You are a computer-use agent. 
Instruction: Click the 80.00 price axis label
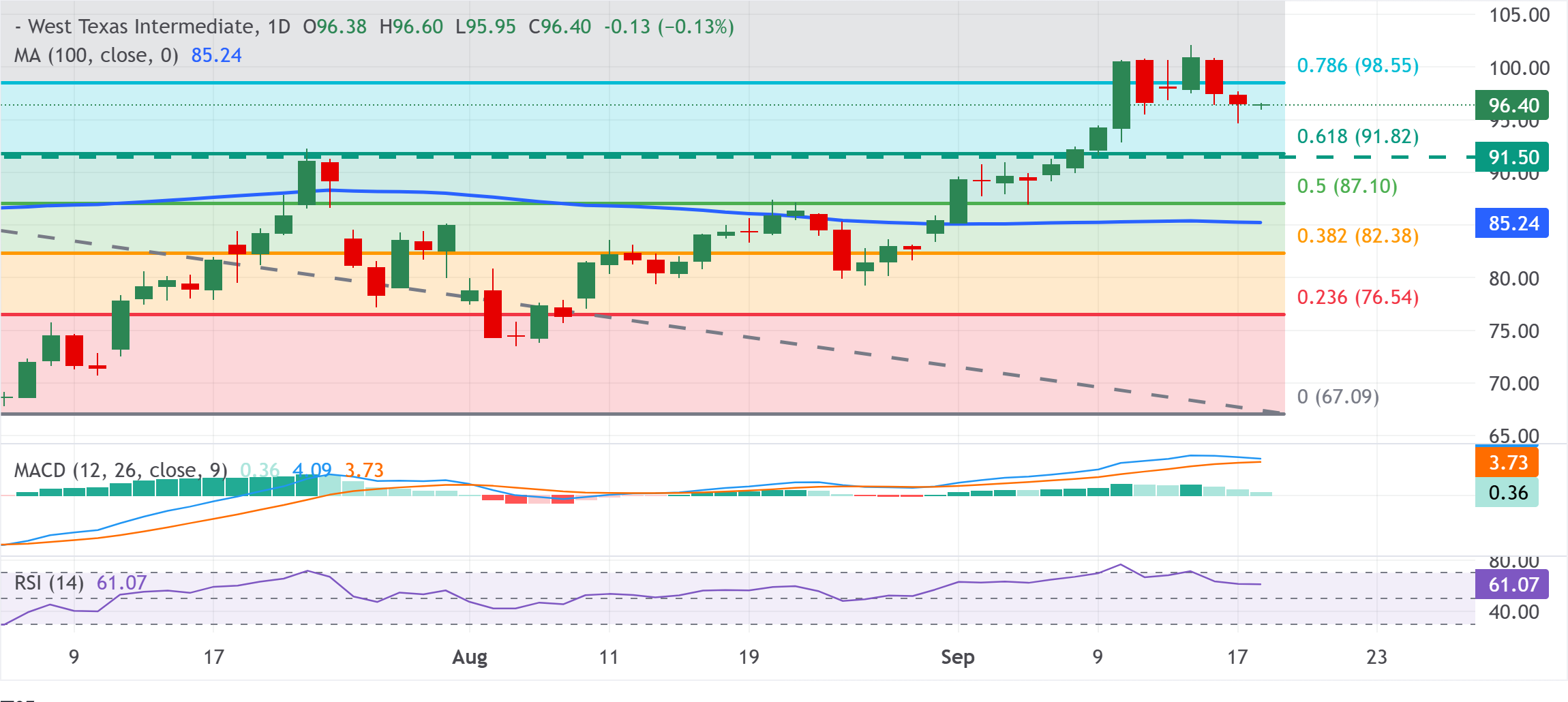click(x=1513, y=279)
